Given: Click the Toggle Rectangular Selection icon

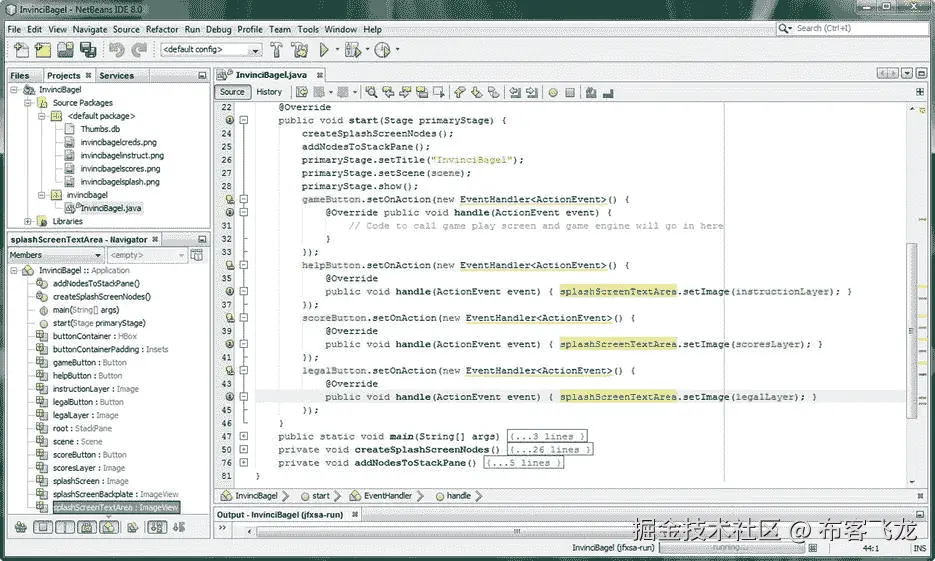Looking at the screenshot, I should [439, 92].
